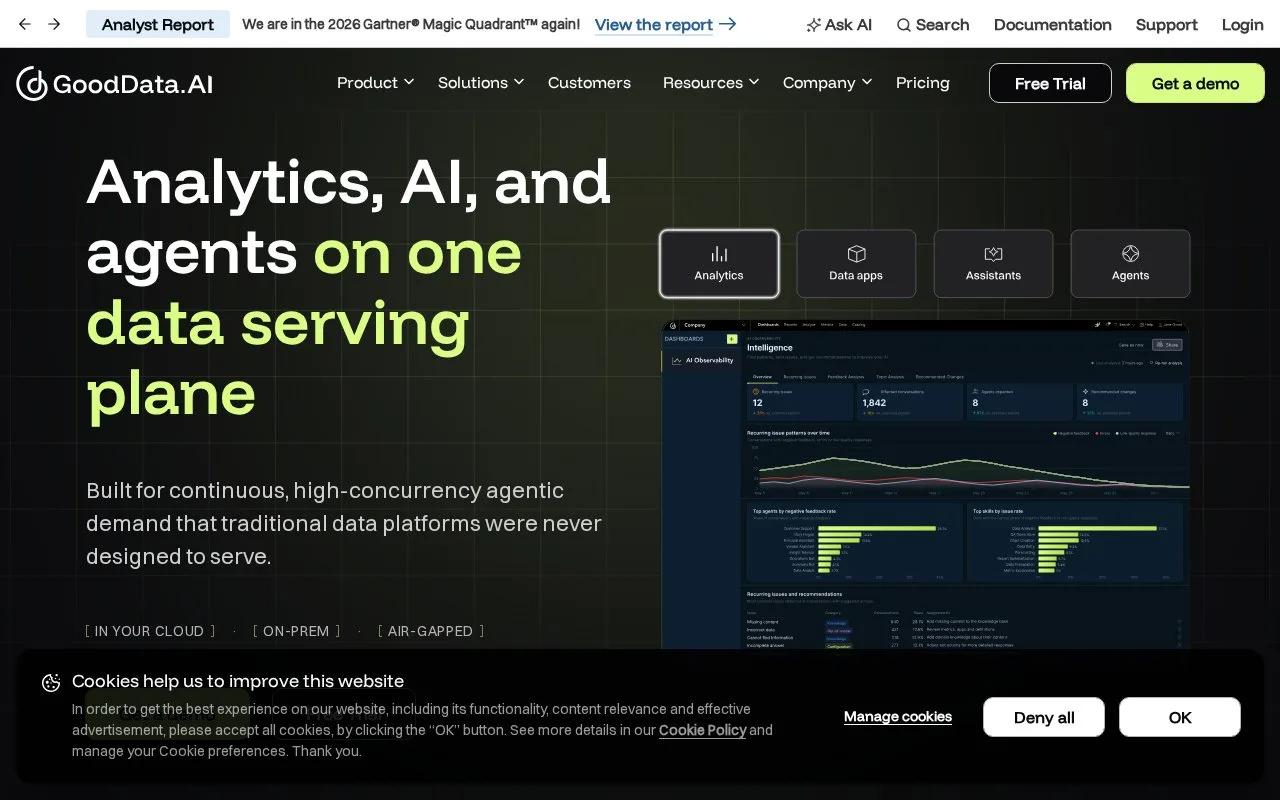
Task: Open the GoodData.AI logo home link
Action: 115,84
